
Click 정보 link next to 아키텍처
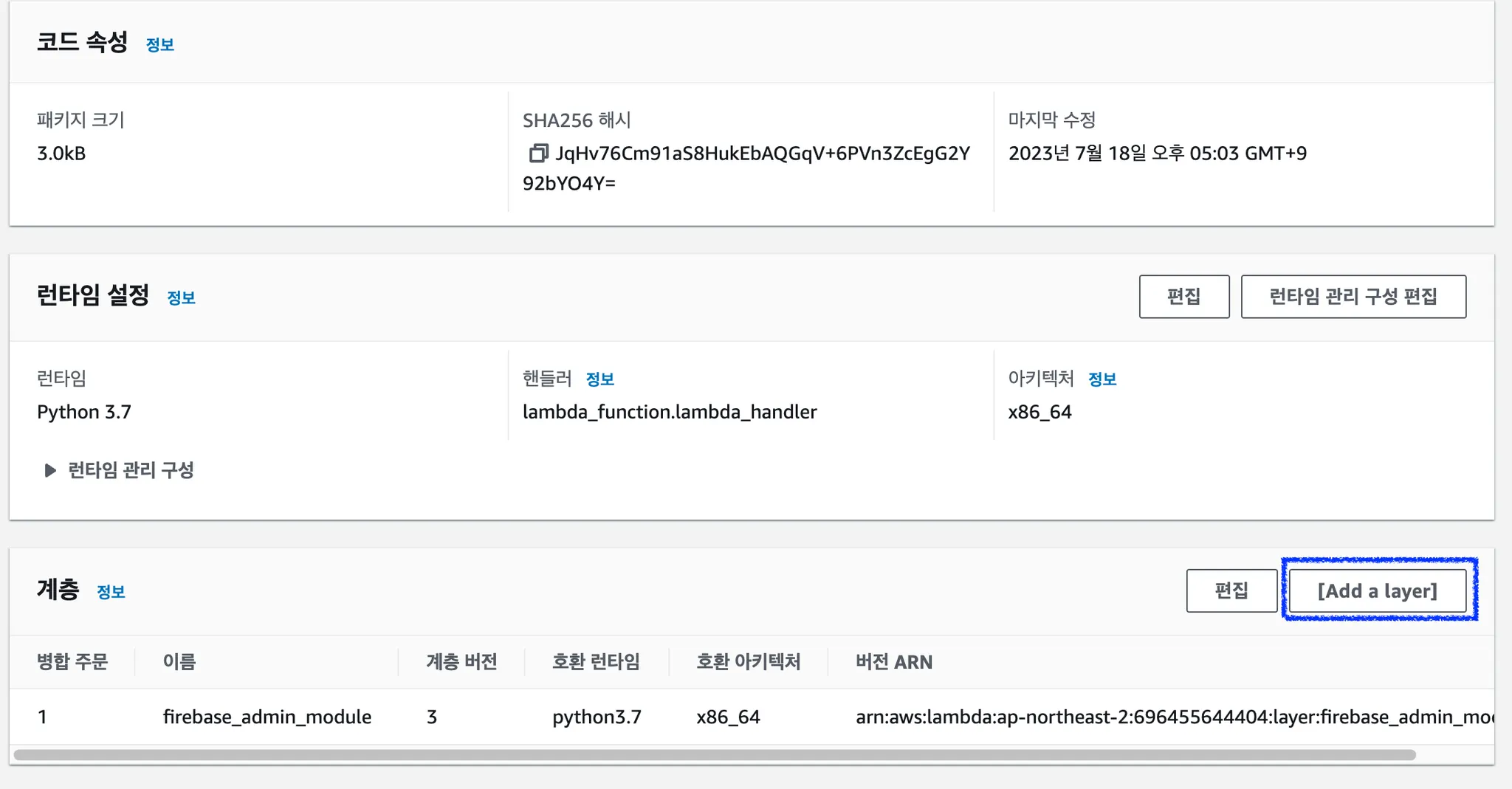click(x=1102, y=379)
